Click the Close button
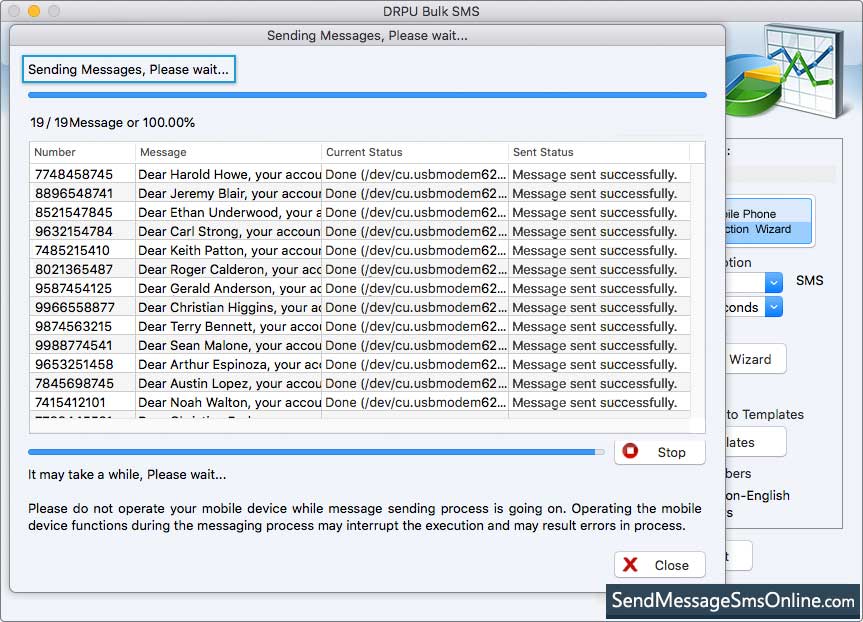 [659, 565]
